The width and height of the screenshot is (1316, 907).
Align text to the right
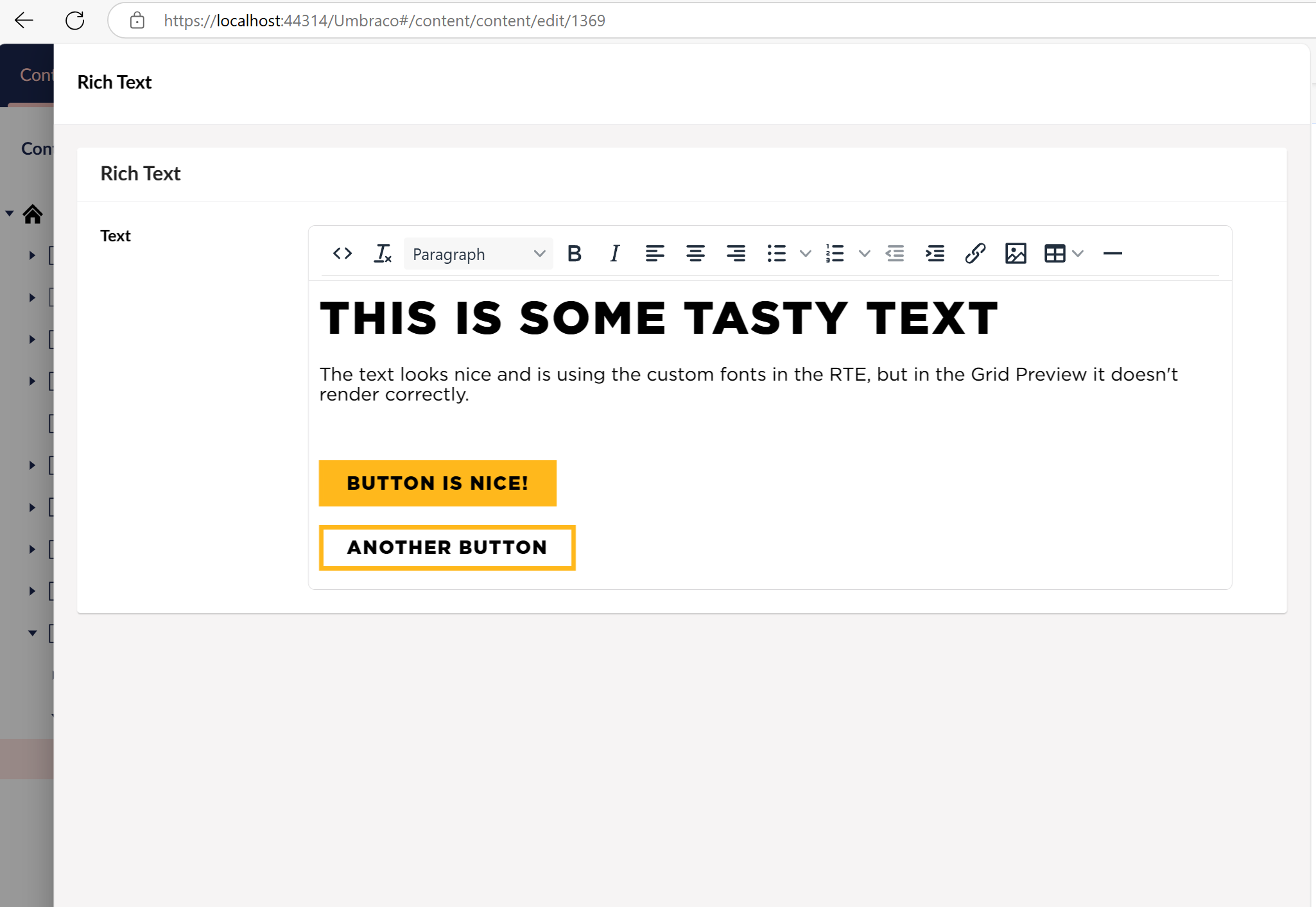(736, 254)
